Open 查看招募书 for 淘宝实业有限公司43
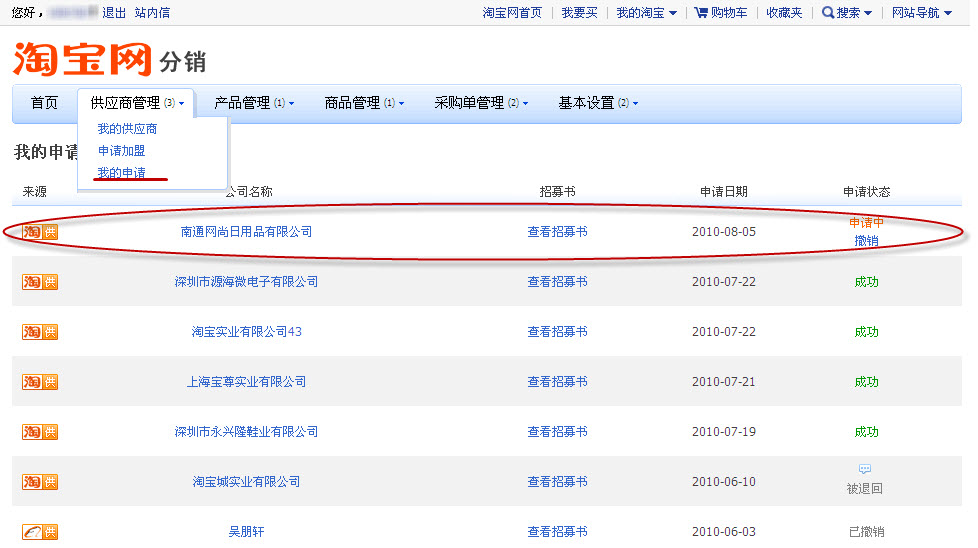This screenshot has height=548, width=978. point(557,332)
